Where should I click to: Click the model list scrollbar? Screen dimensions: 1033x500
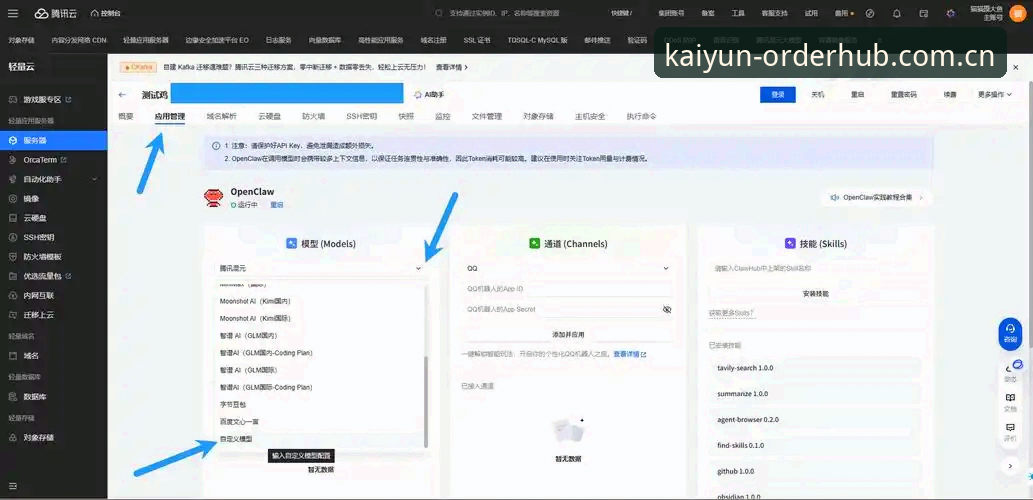click(x=426, y=401)
